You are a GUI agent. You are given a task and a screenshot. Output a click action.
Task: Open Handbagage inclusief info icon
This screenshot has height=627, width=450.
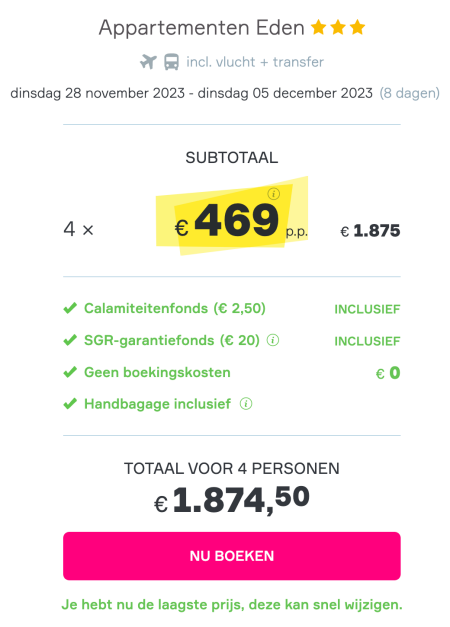[x=246, y=404]
